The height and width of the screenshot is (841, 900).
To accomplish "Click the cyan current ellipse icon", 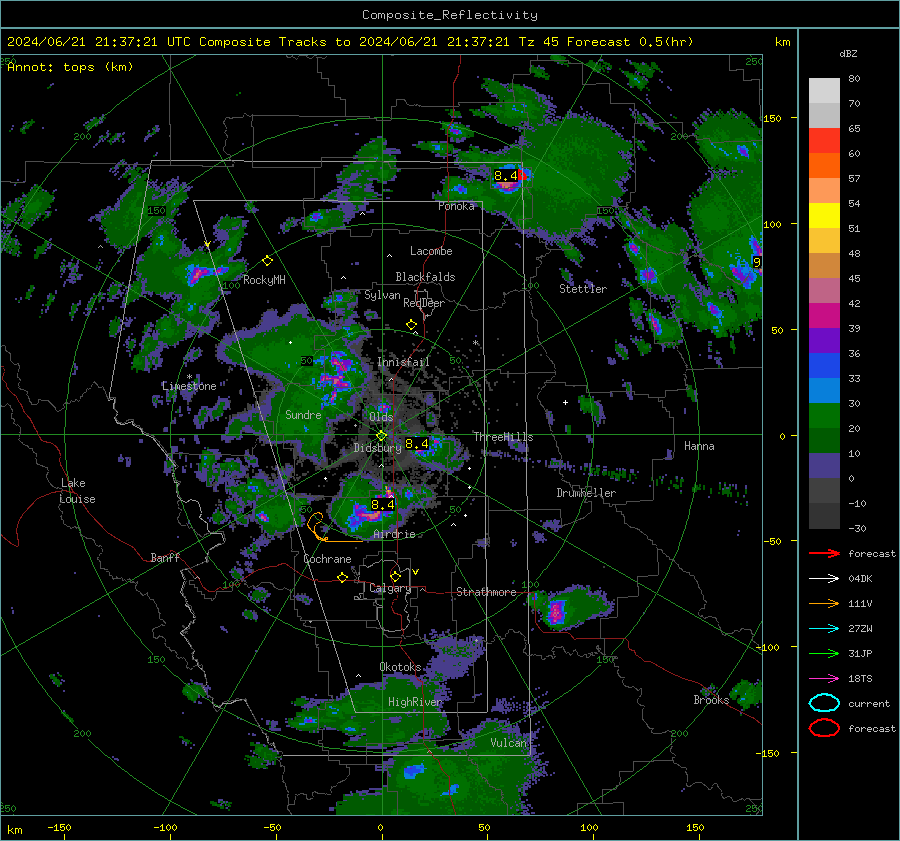I will pyautogui.click(x=824, y=703).
